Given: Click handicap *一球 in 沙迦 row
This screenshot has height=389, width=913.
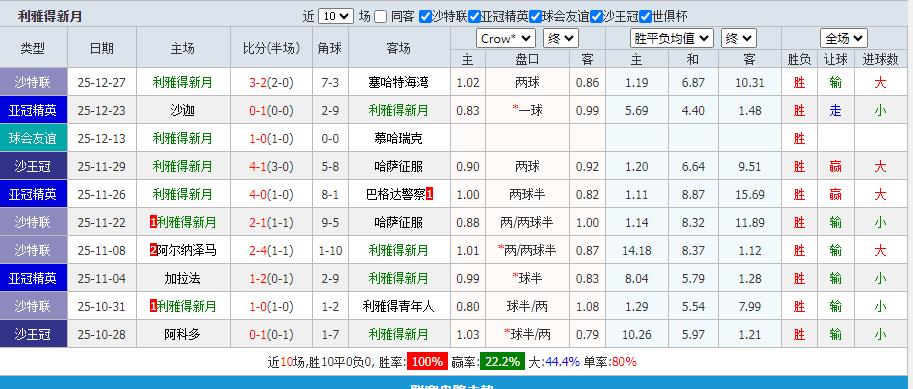Looking at the screenshot, I should click(527, 111).
